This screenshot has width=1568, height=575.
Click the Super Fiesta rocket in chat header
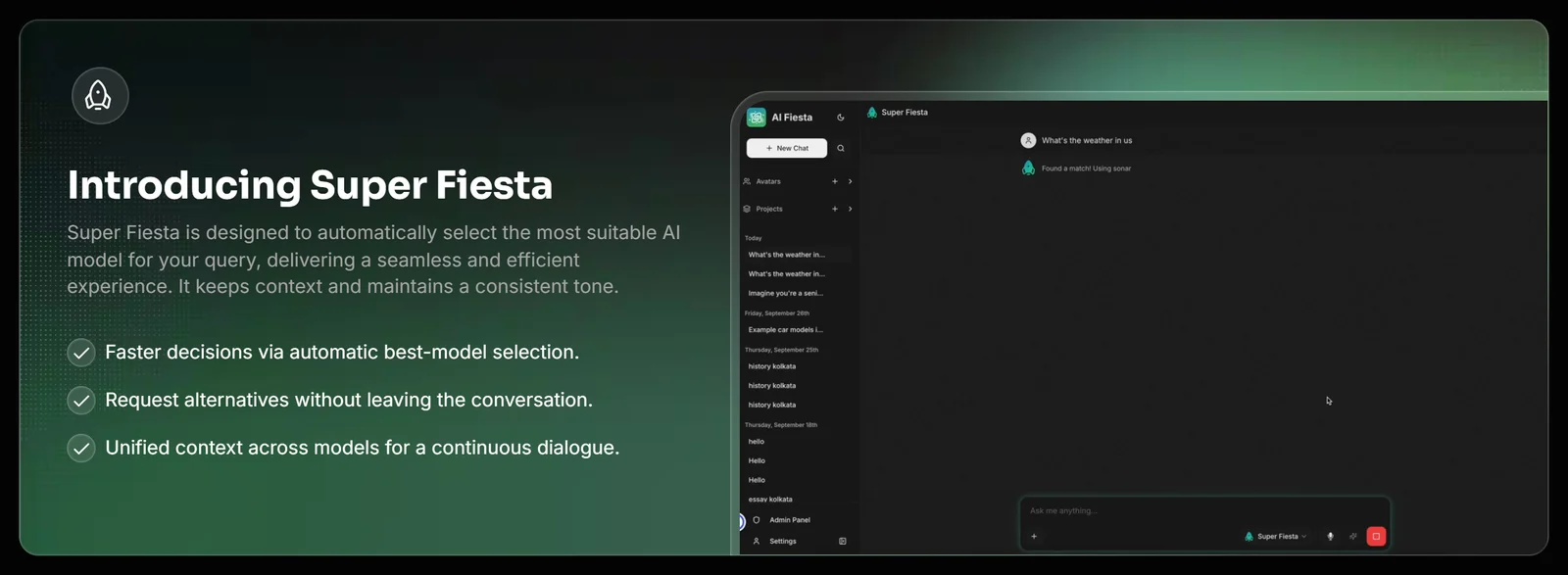coord(872,113)
